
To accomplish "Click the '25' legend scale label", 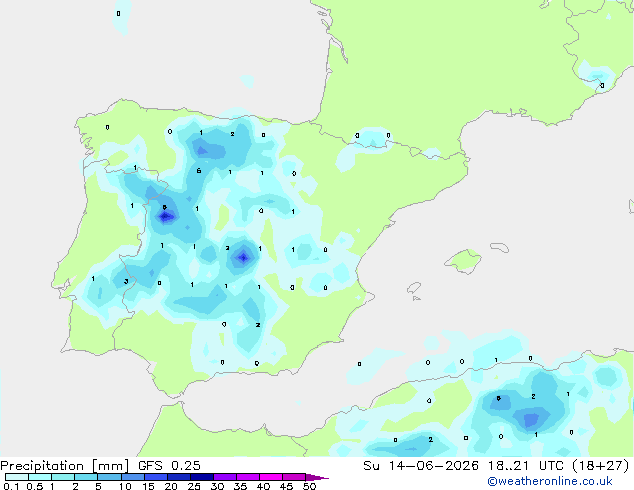I will pos(194,486).
